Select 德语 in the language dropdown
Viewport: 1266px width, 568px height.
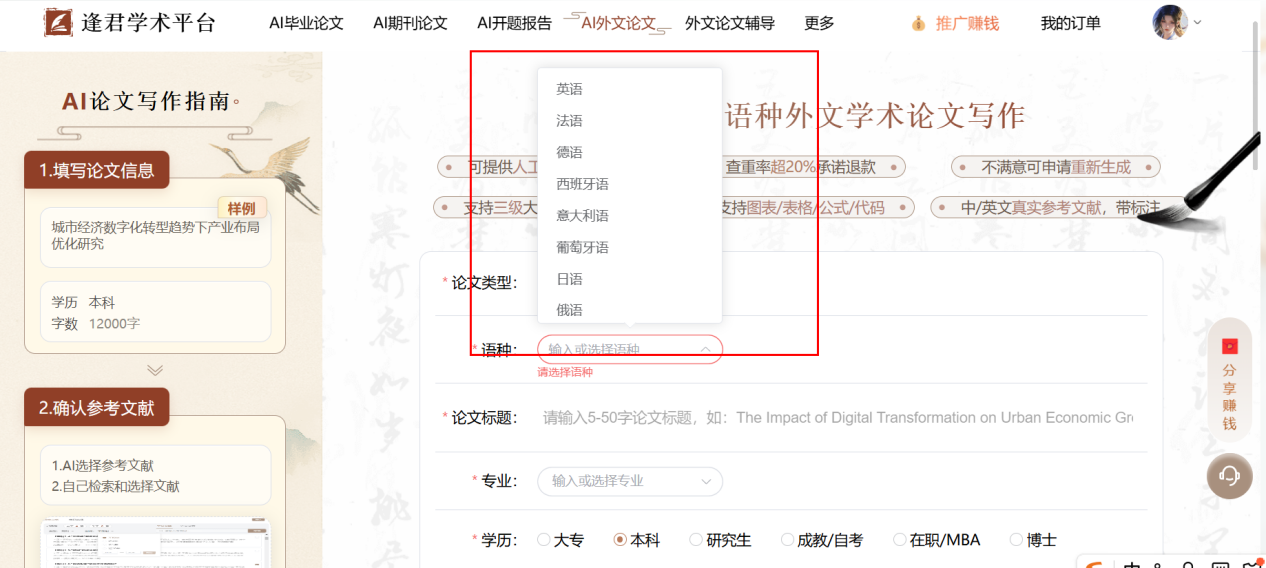point(630,152)
